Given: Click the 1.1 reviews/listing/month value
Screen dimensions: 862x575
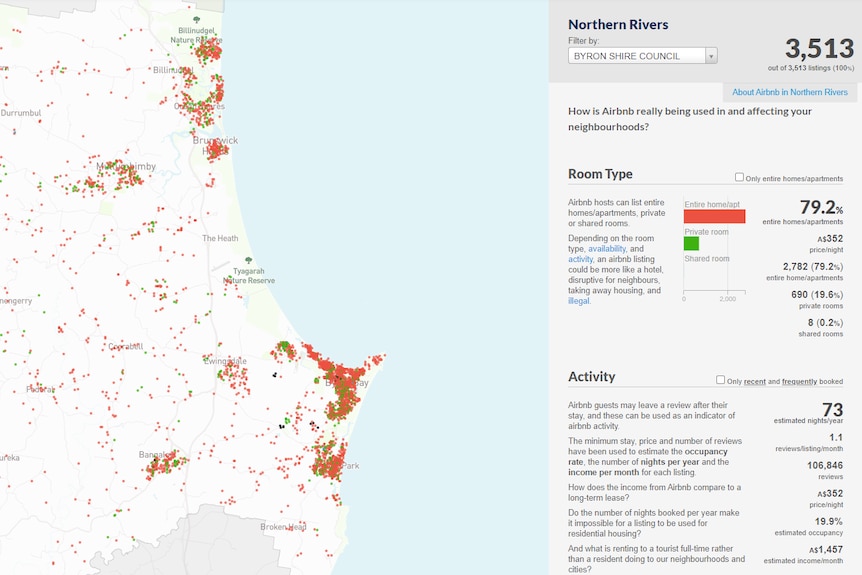Looking at the screenshot, I should (836, 437).
